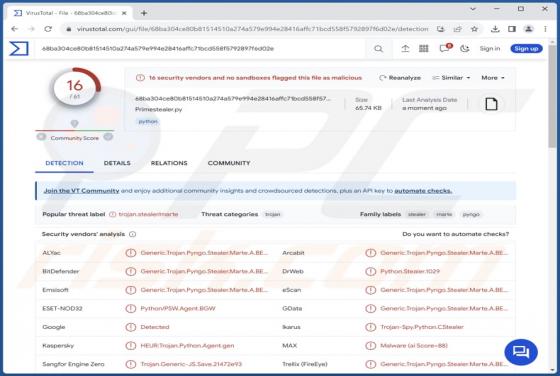Click the BitDefender detection alert icon
This screenshot has height=376, width=560.
[131, 271]
